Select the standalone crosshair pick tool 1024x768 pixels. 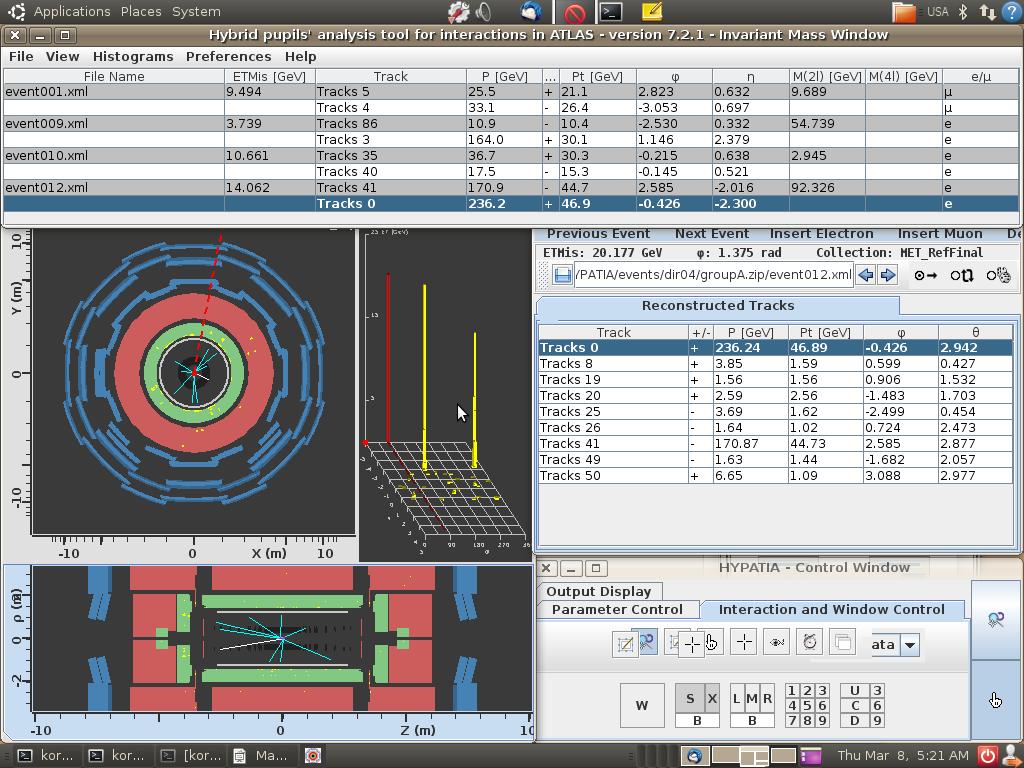tap(743, 643)
